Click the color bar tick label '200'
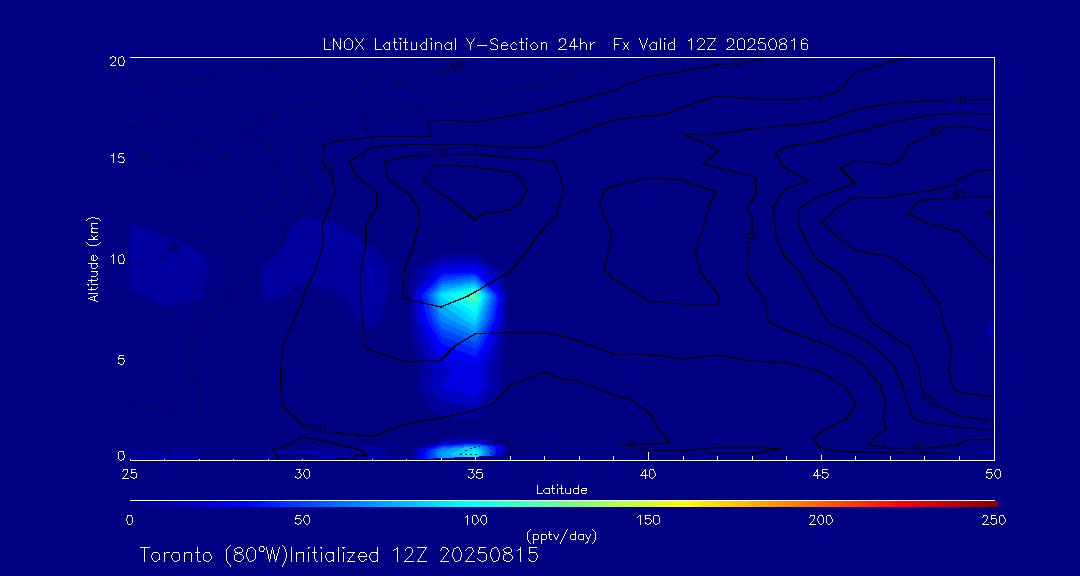Viewport: 1080px width, 576px height. pyautogui.click(x=821, y=520)
